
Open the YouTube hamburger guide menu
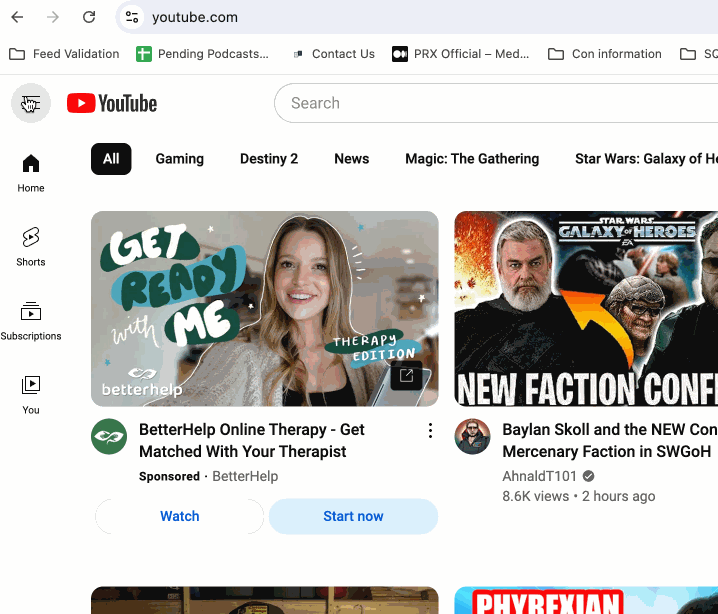pyautogui.click(x=31, y=103)
